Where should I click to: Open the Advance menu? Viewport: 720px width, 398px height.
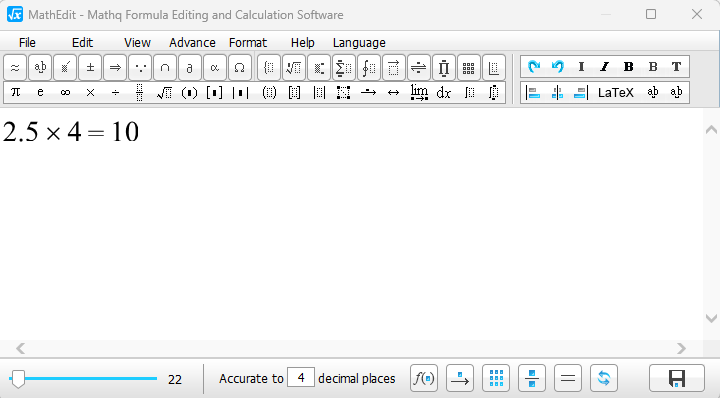click(x=192, y=43)
